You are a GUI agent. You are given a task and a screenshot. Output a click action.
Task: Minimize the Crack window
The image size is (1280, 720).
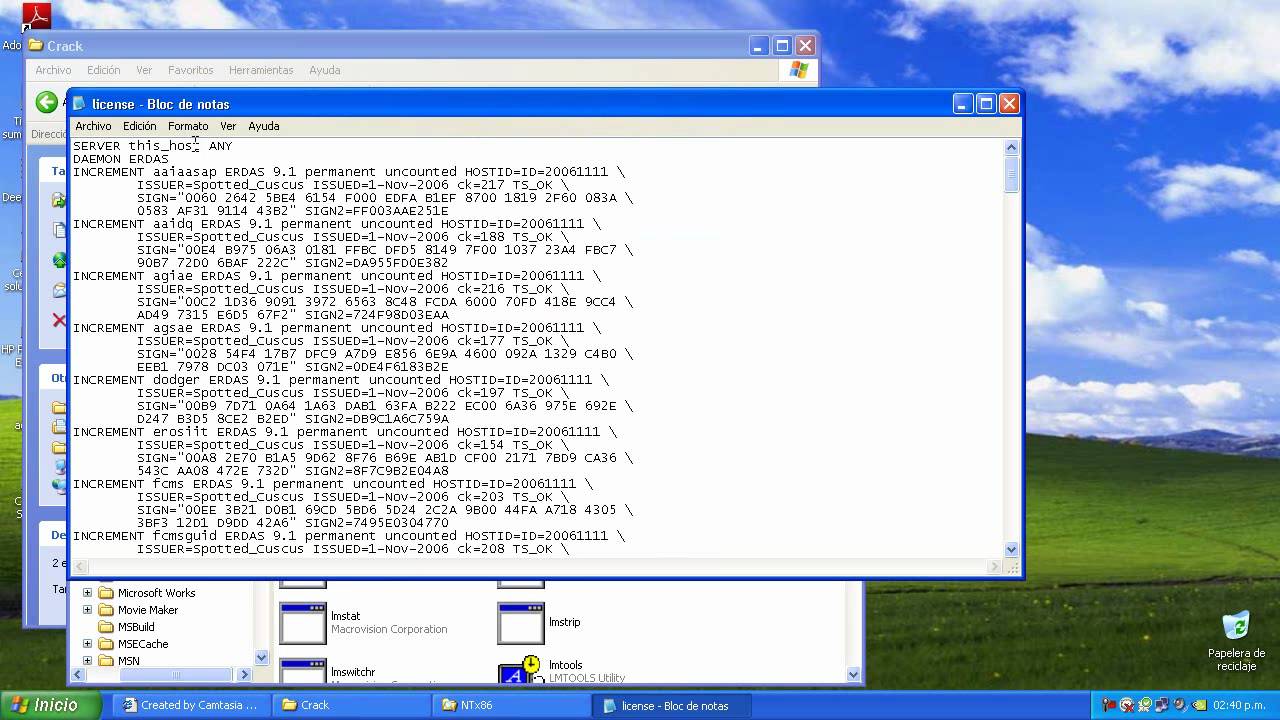(761, 46)
